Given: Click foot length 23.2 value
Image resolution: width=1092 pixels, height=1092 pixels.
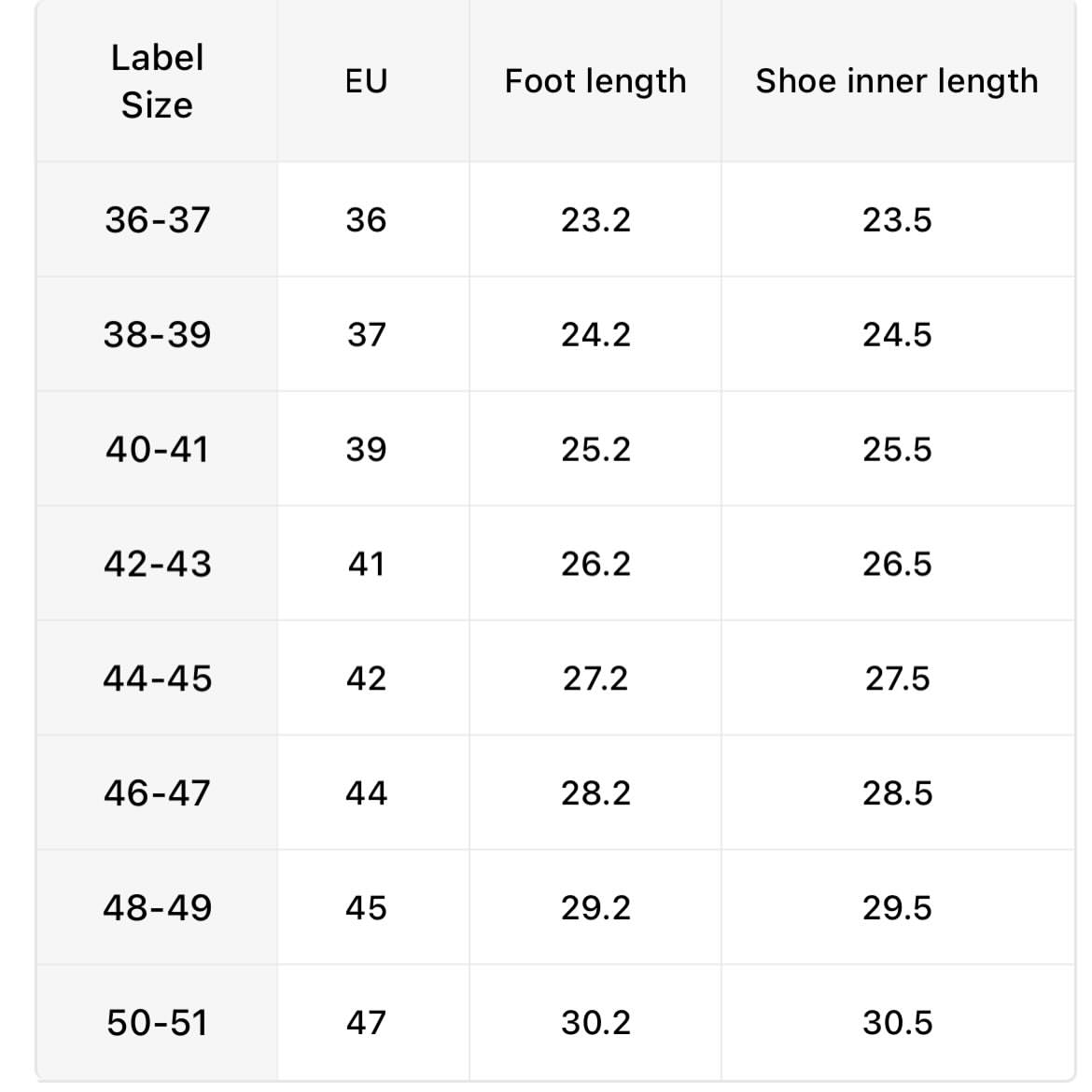Looking at the screenshot, I should click(595, 220).
